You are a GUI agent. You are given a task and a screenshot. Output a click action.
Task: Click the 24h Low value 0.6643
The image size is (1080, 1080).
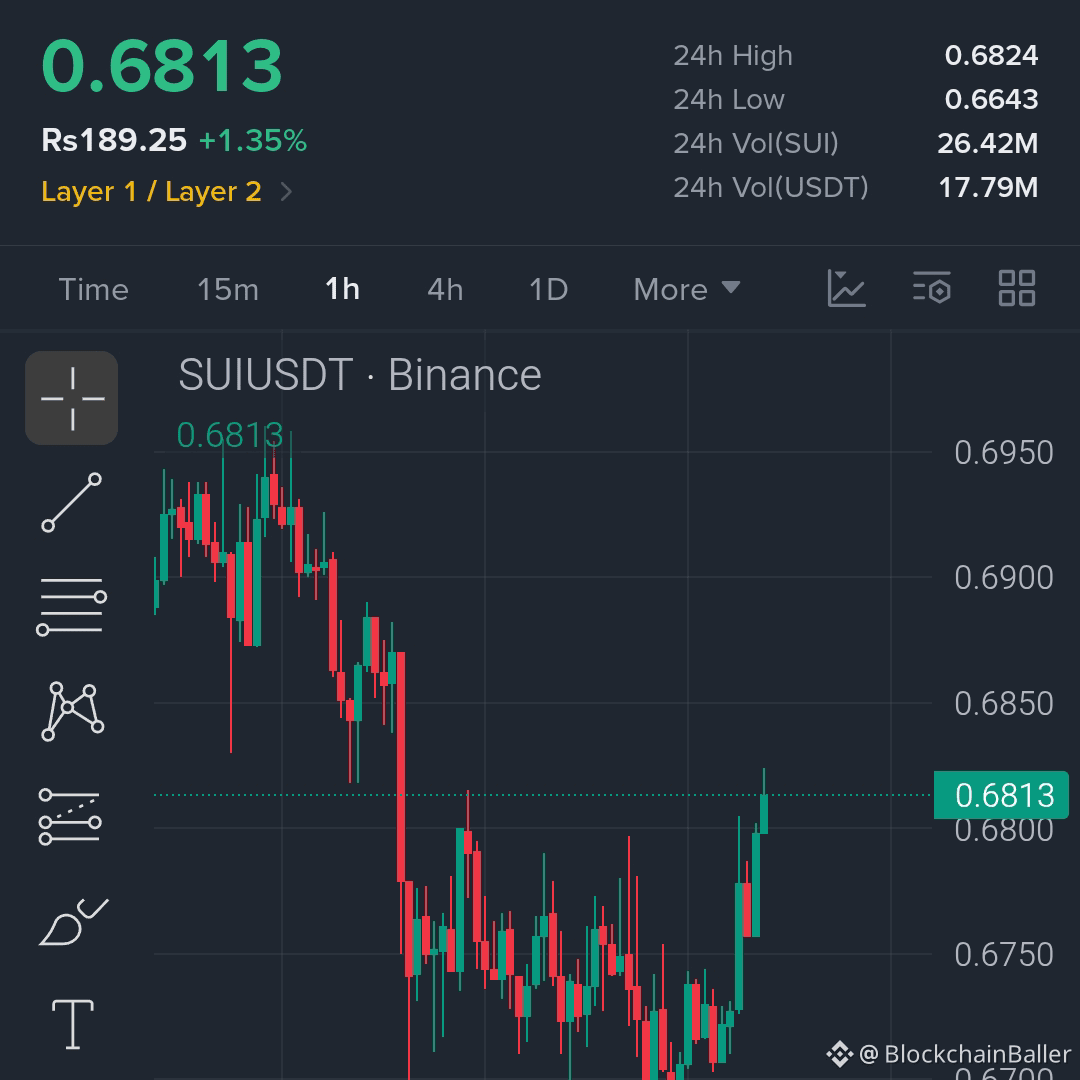click(x=991, y=99)
